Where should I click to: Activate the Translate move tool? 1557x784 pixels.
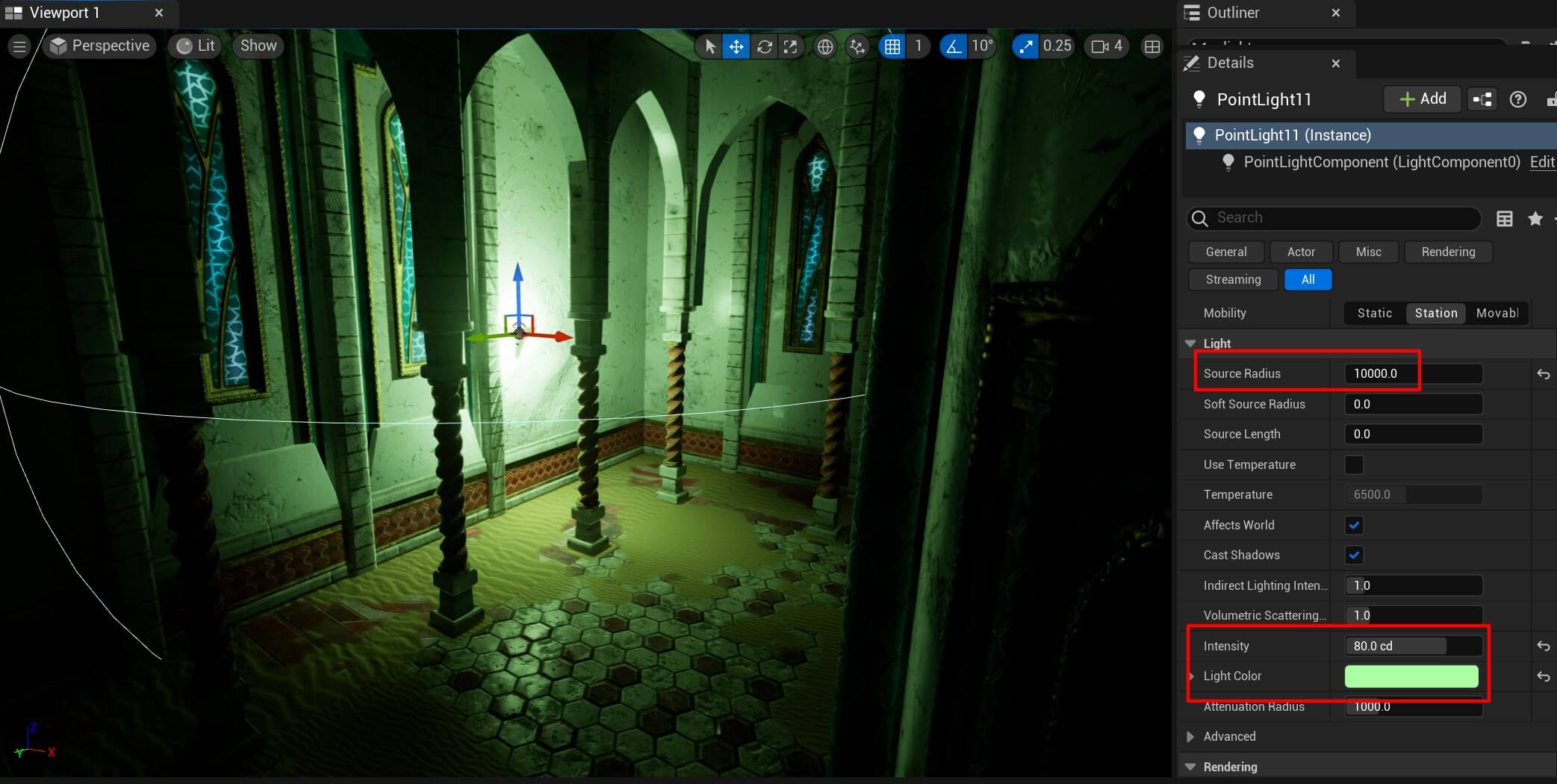(736, 46)
